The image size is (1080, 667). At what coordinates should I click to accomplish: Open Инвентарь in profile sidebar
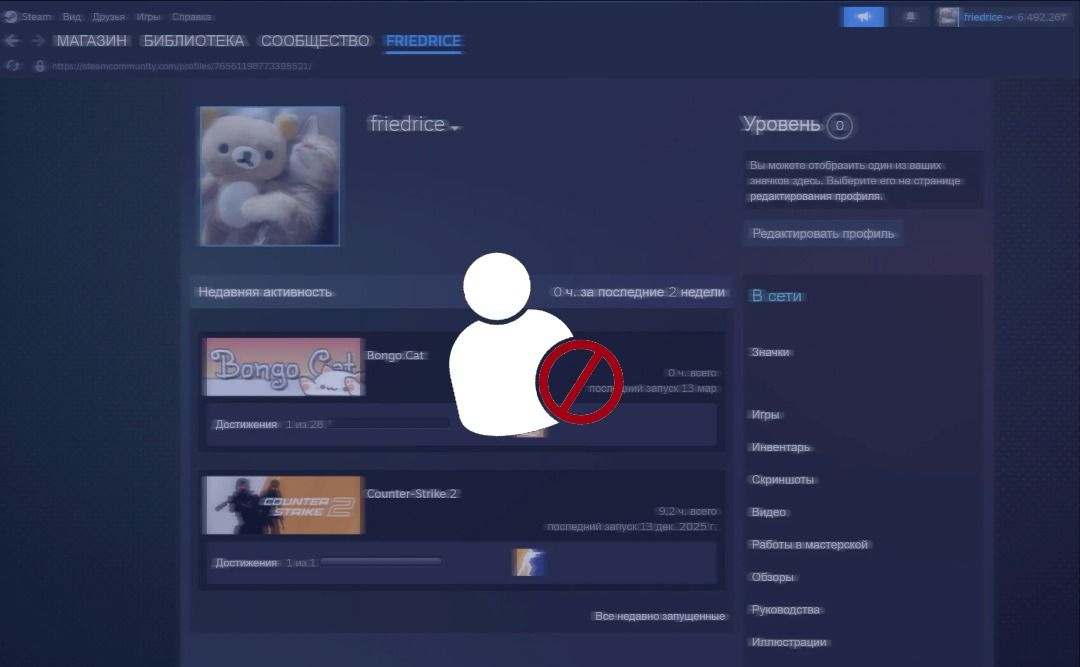pos(780,447)
